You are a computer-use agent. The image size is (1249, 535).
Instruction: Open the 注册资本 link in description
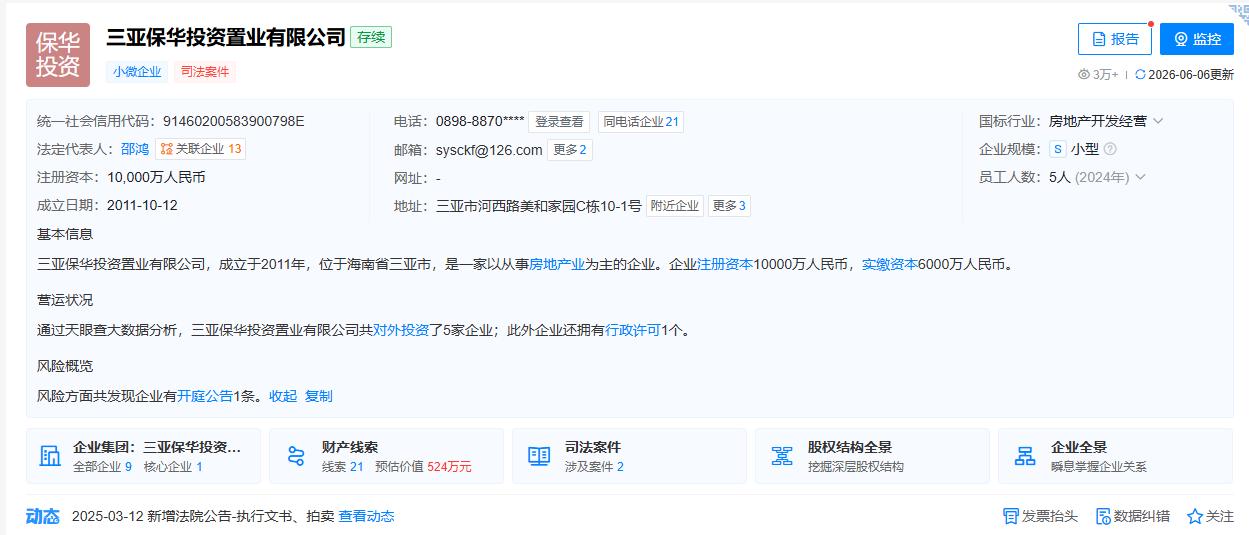click(725, 265)
